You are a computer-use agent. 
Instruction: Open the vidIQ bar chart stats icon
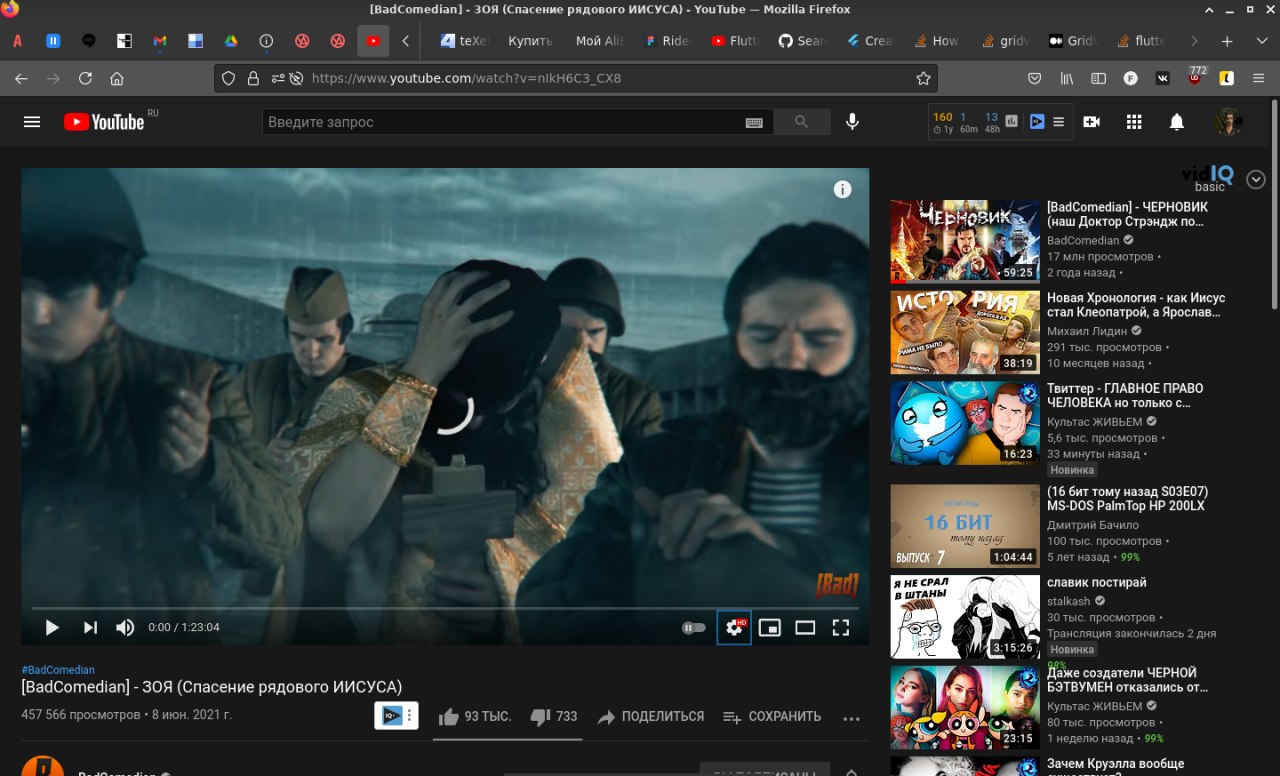[1011, 122]
